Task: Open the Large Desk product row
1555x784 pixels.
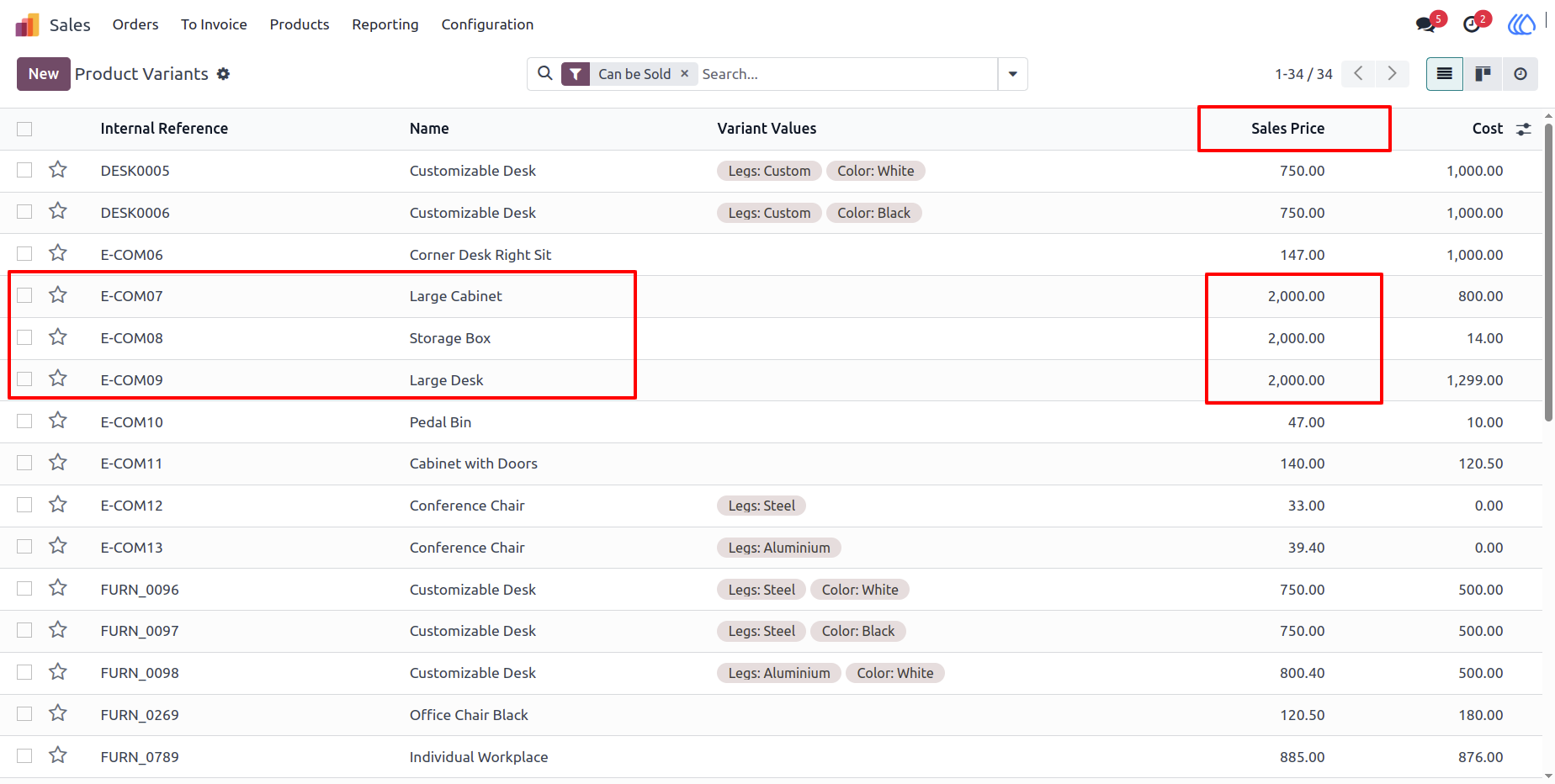Action: coord(771,380)
